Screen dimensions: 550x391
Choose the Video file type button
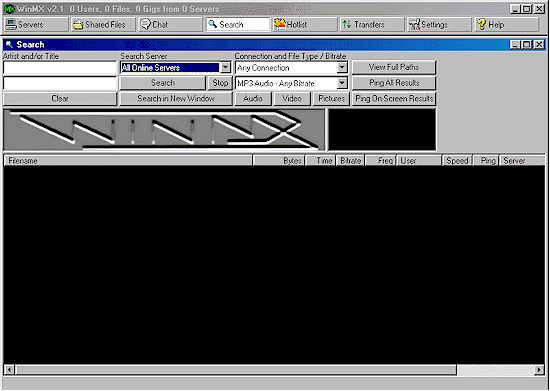coord(292,99)
